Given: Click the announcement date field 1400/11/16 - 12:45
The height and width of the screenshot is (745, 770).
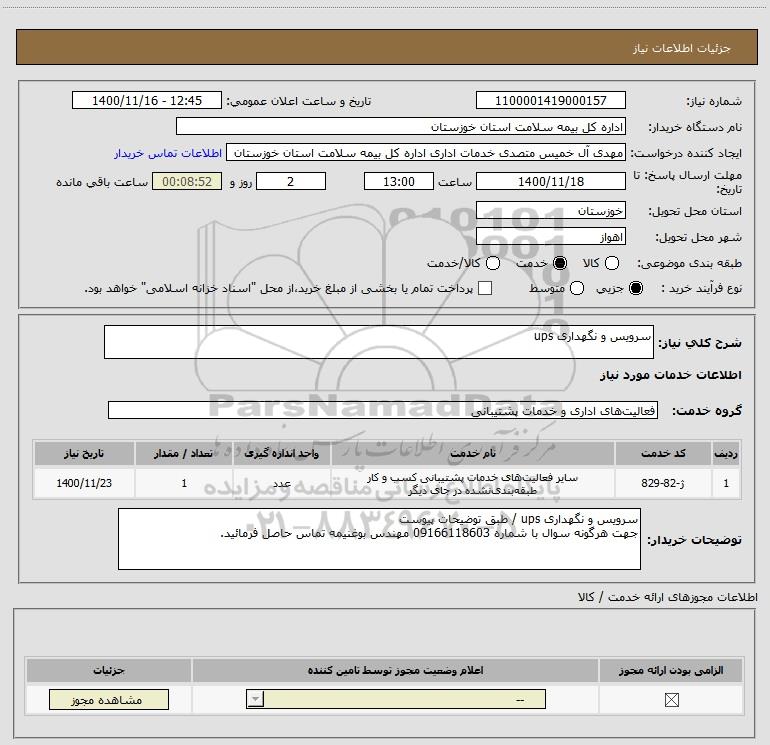Looking at the screenshot, I should click(x=147, y=100).
